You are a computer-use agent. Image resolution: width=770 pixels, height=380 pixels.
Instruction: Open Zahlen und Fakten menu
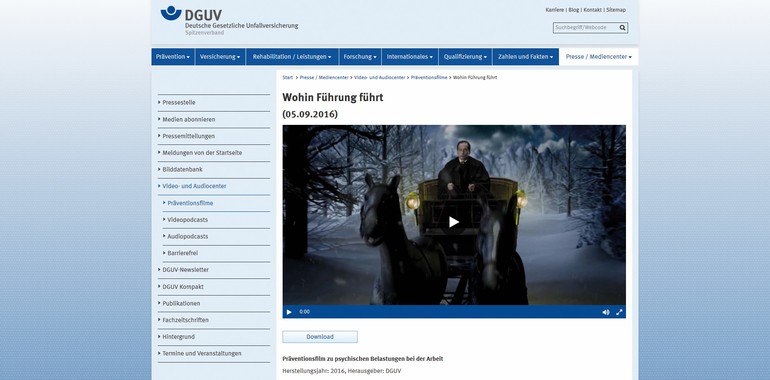pyautogui.click(x=525, y=57)
